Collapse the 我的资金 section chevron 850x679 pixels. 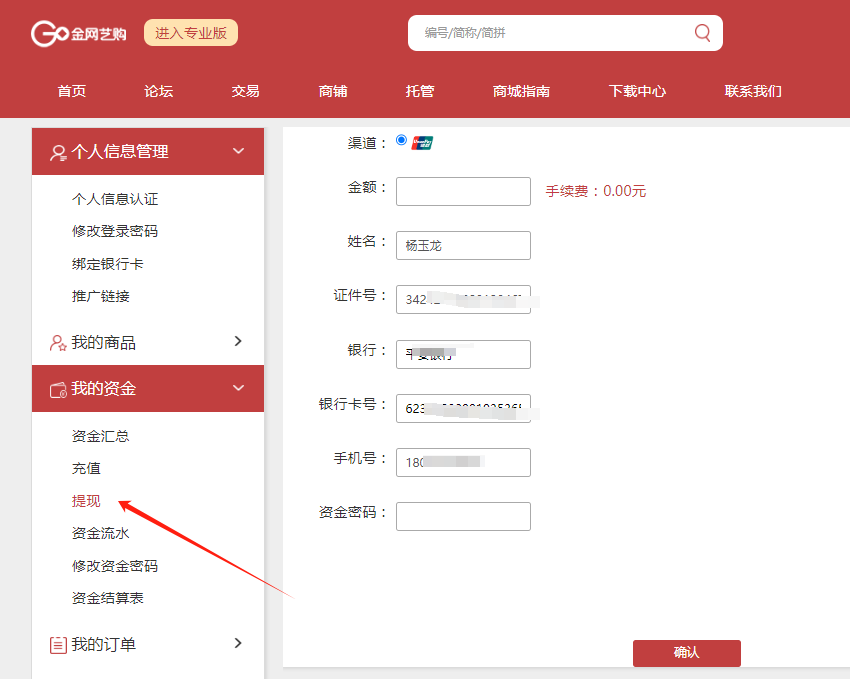coord(238,388)
